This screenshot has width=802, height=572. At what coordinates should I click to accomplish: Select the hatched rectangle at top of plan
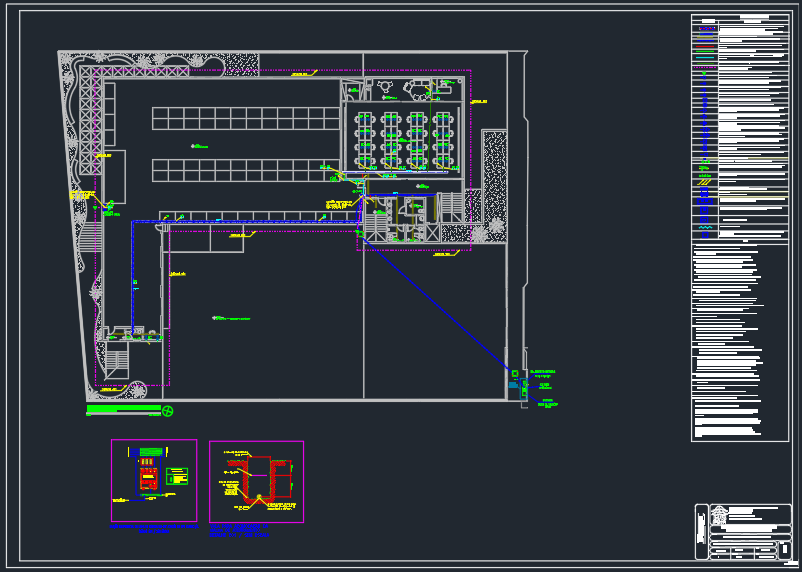click(241, 64)
